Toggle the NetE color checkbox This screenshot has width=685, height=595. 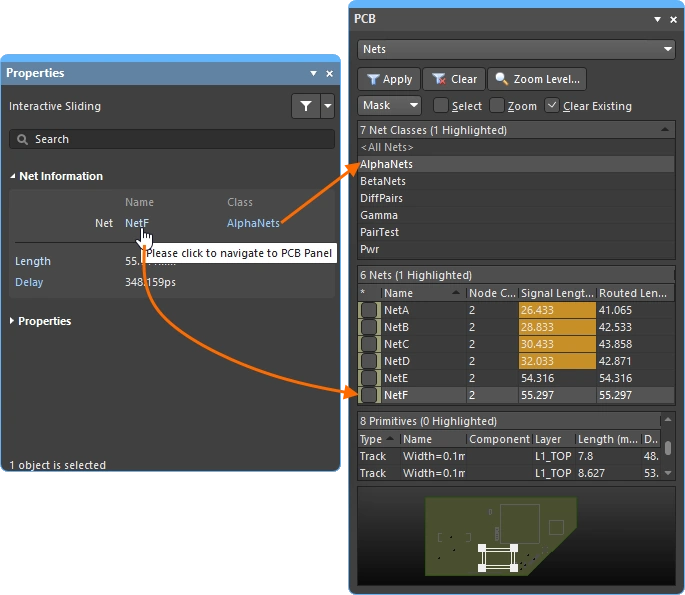[369, 378]
